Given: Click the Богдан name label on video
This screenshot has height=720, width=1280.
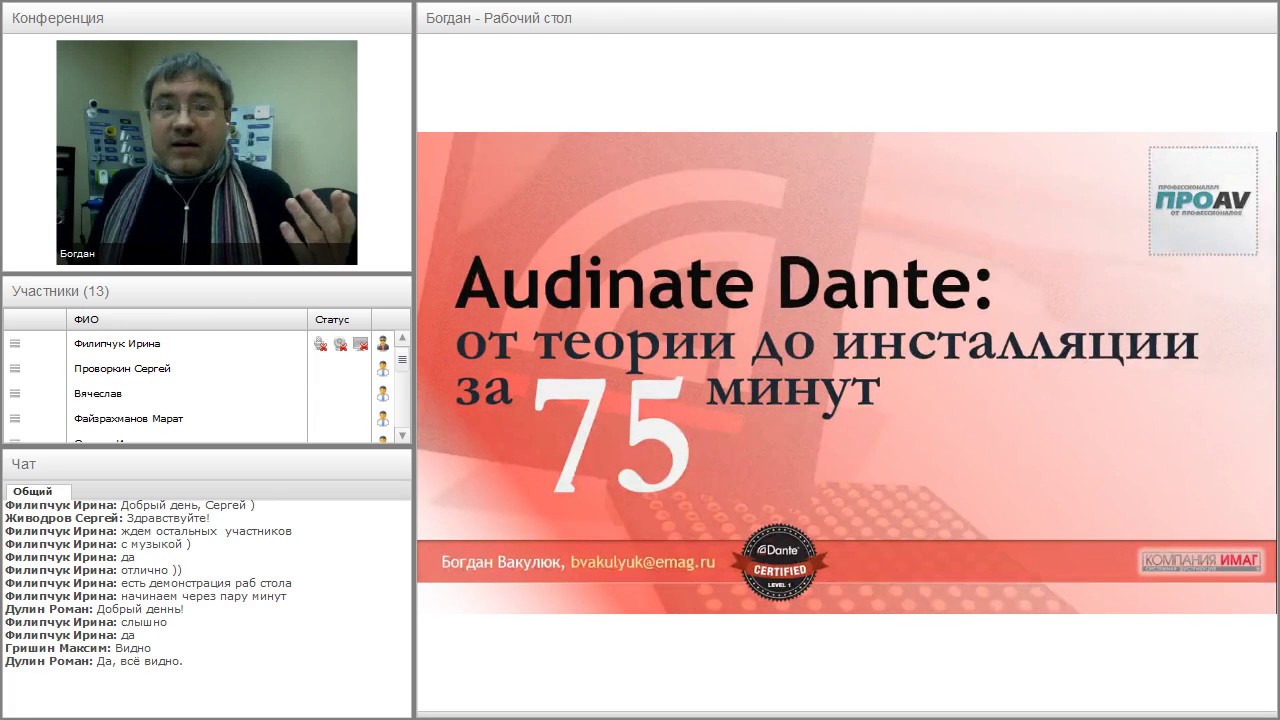Looking at the screenshot, I should tap(77, 254).
